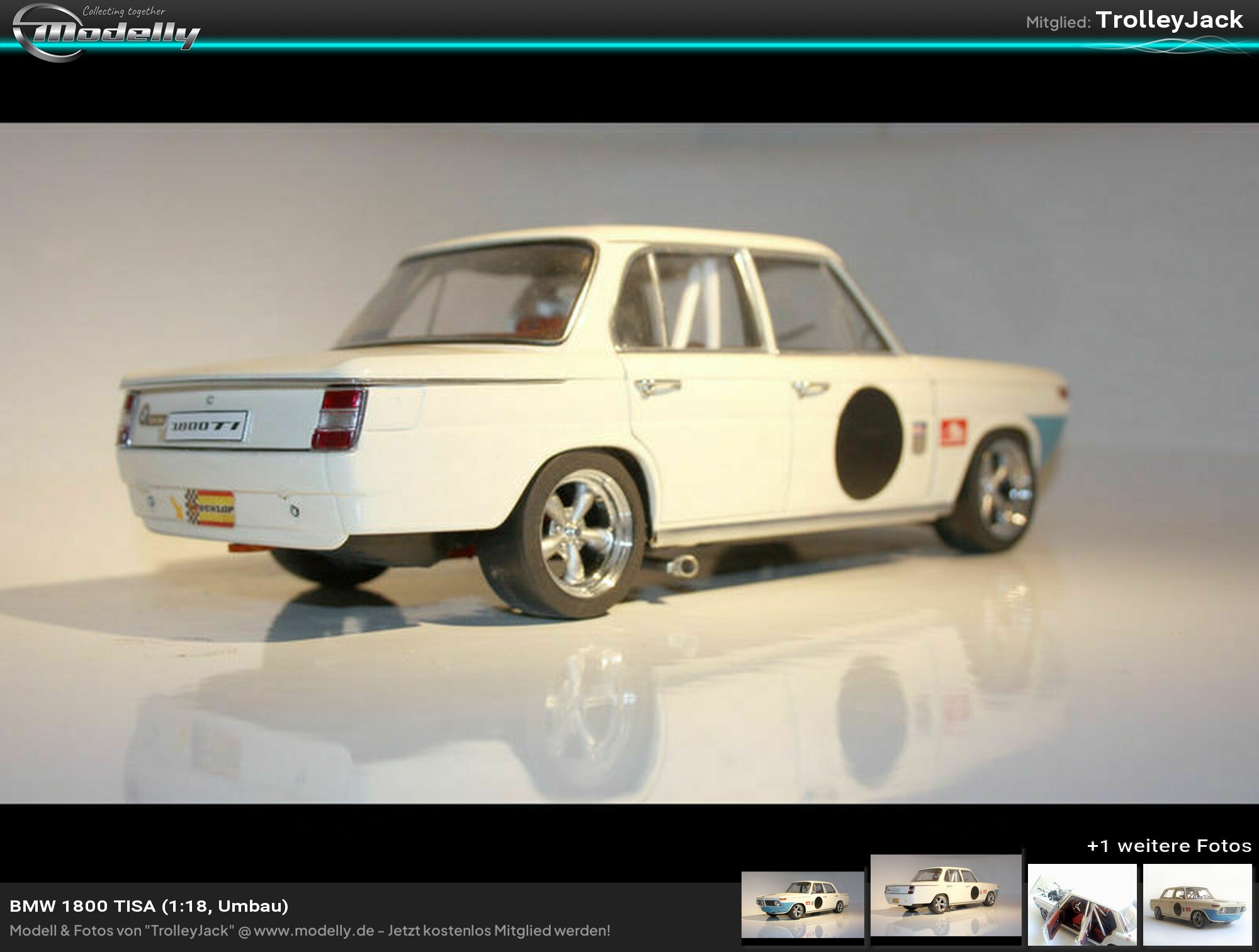Click the black roundel on the car door
Image resolution: width=1259 pixels, height=952 pixels.
tap(869, 444)
